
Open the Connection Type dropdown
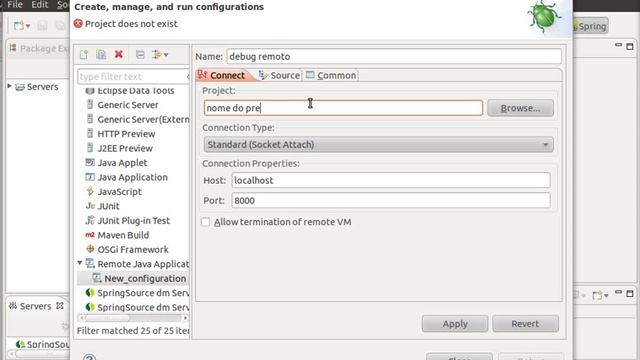point(378,144)
